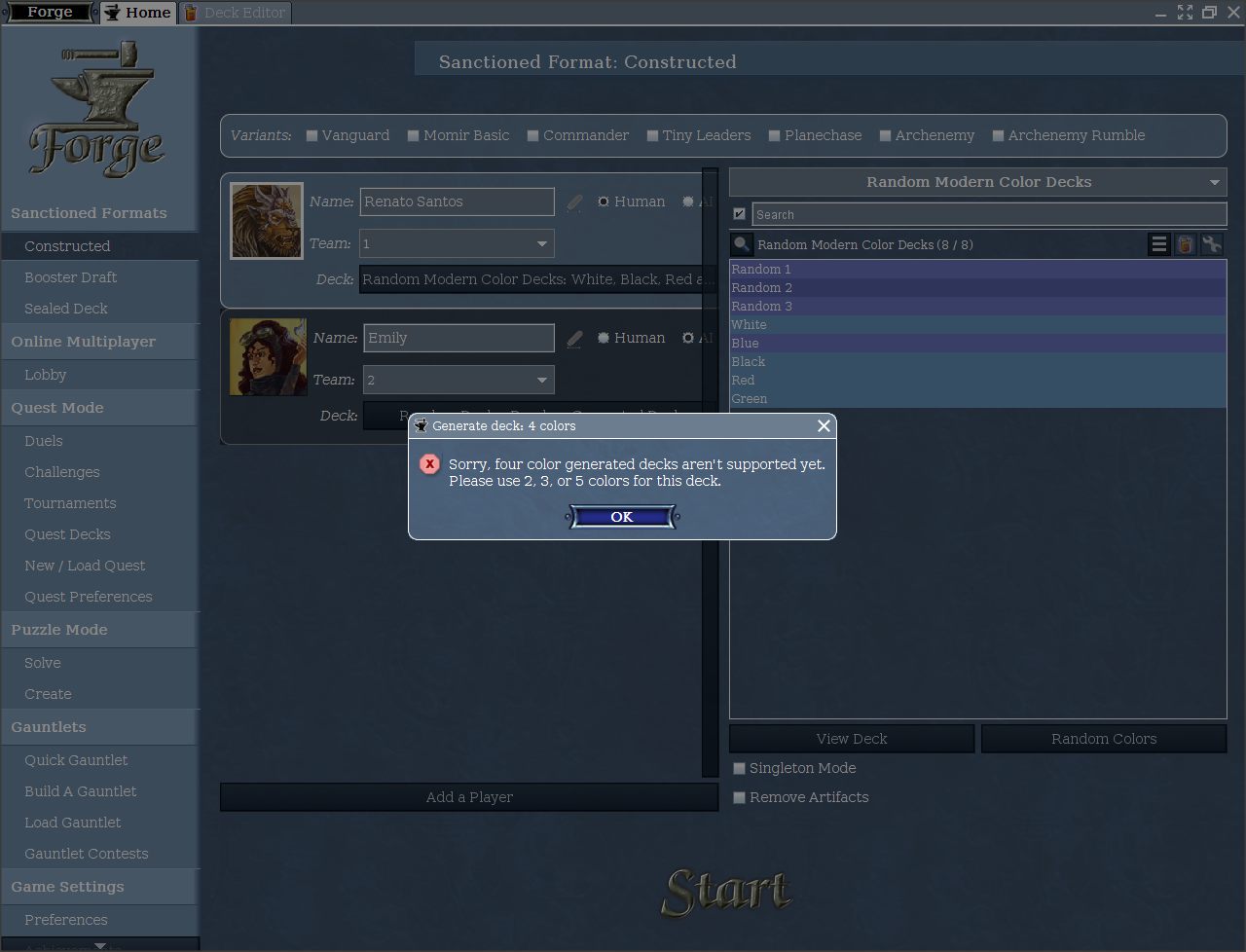
Task: Toggle Singleton Mode checkbox
Action: pos(739,769)
